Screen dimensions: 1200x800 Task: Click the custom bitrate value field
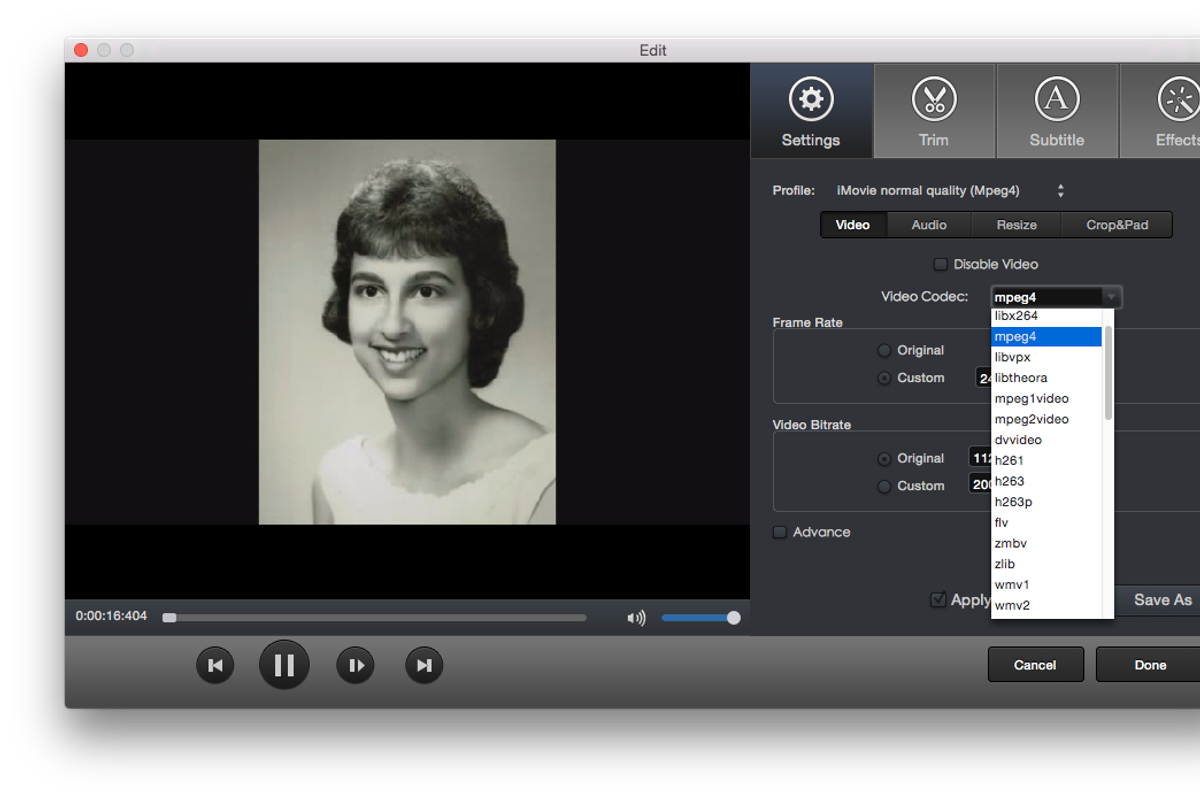[x=979, y=485]
